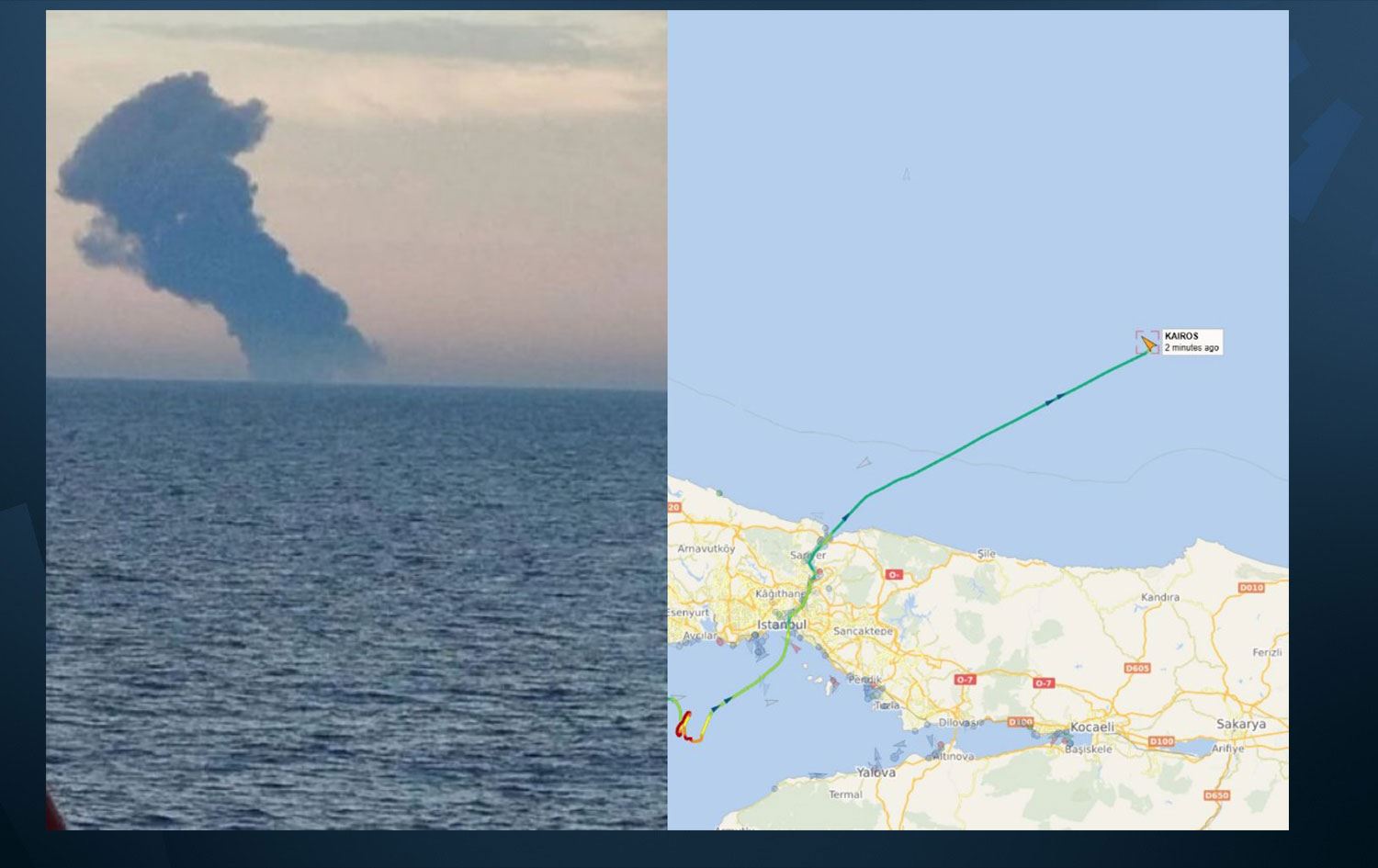This screenshot has height=868, width=1378.
Task: Click the D100 badge east of Kocaeli
Action: click(x=1161, y=741)
